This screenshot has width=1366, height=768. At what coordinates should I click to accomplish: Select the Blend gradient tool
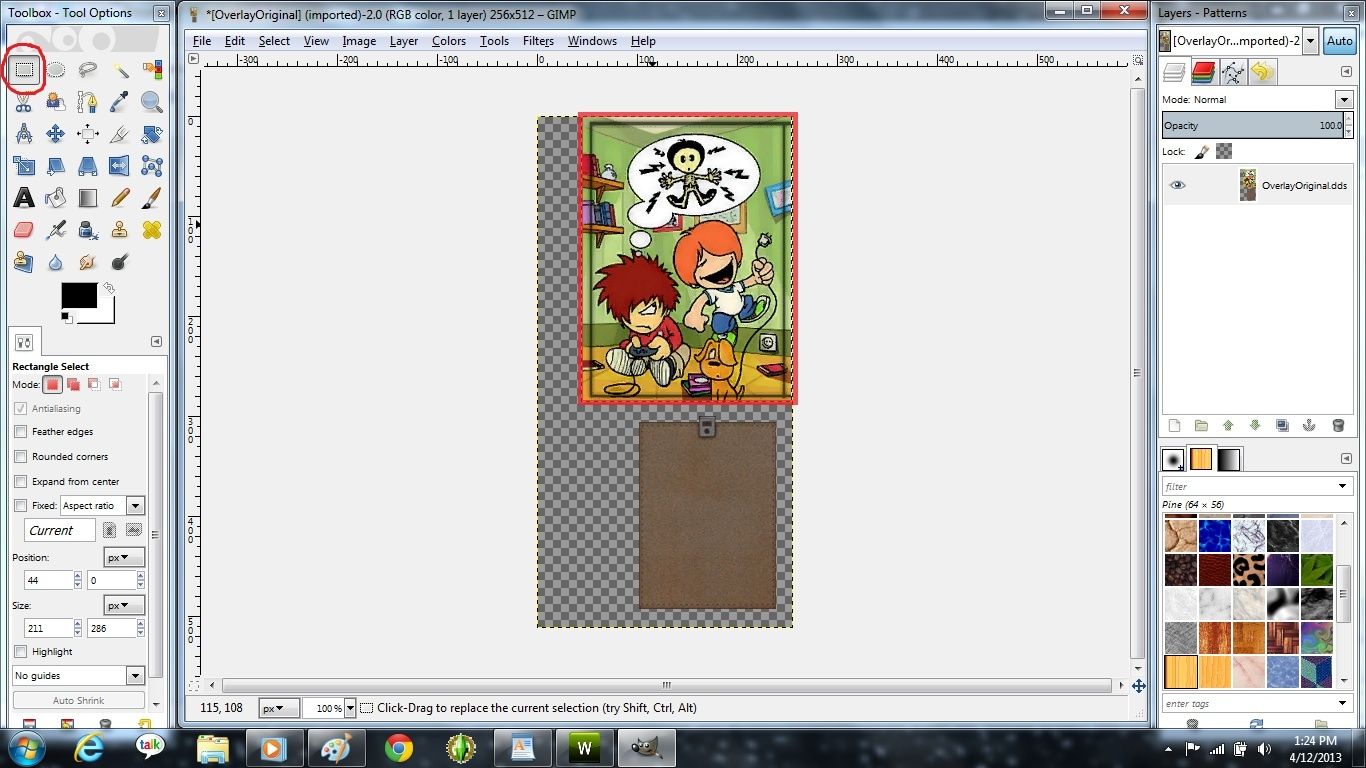(88, 198)
